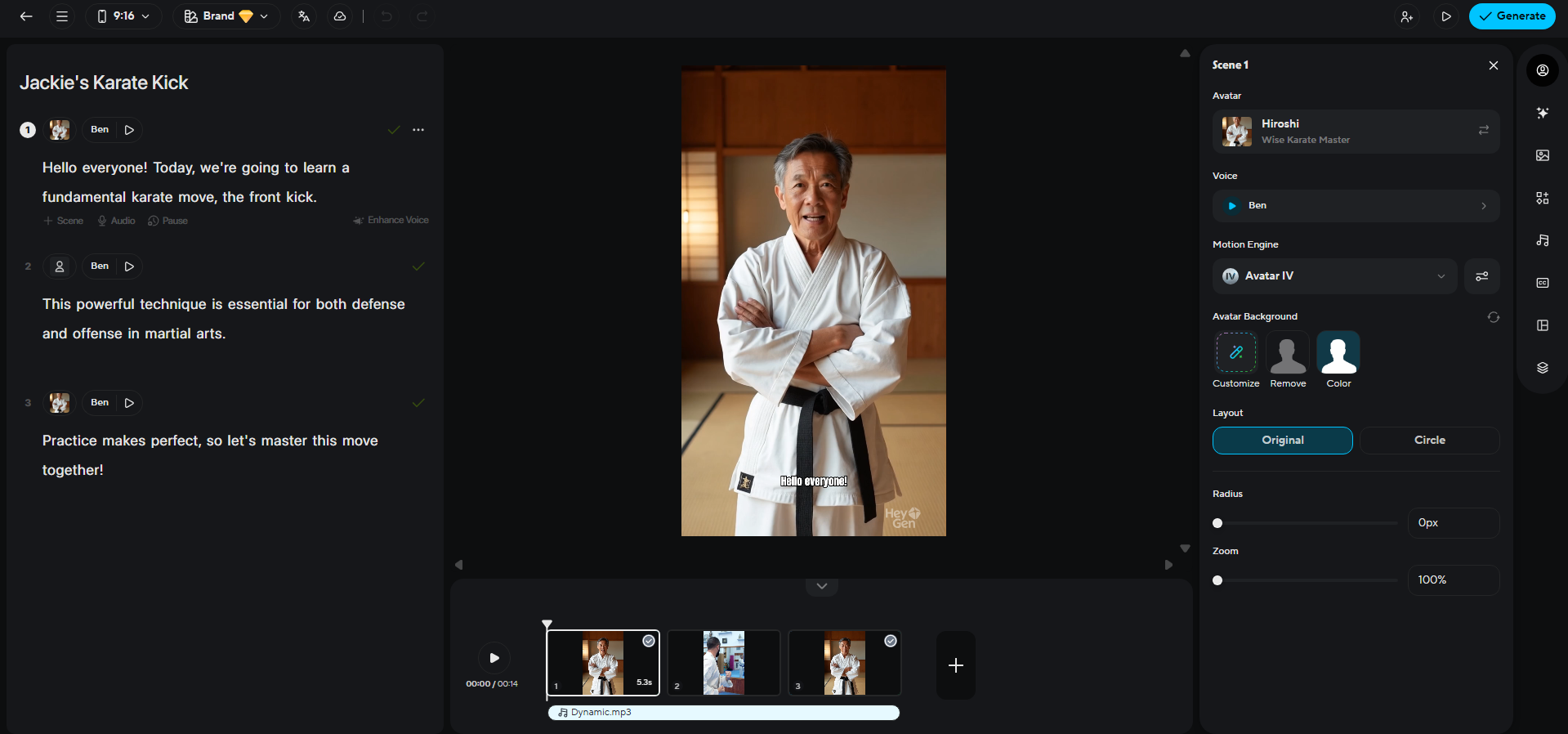Viewport: 1568px width, 734px height.
Task: Click the Zoom 100% input field
Action: point(1454,580)
